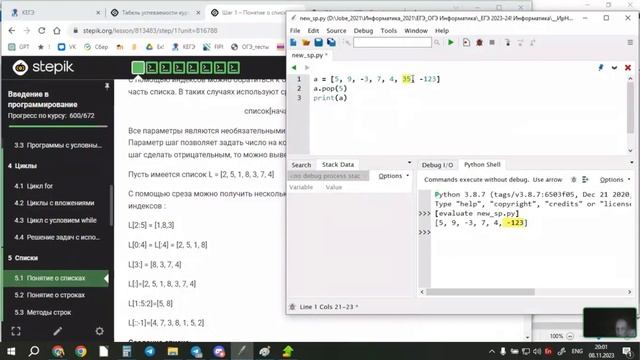Open lesson 3.3 Программы с условны...
The width and height of the screenshot is (640, 360).
tap(57, 145)
